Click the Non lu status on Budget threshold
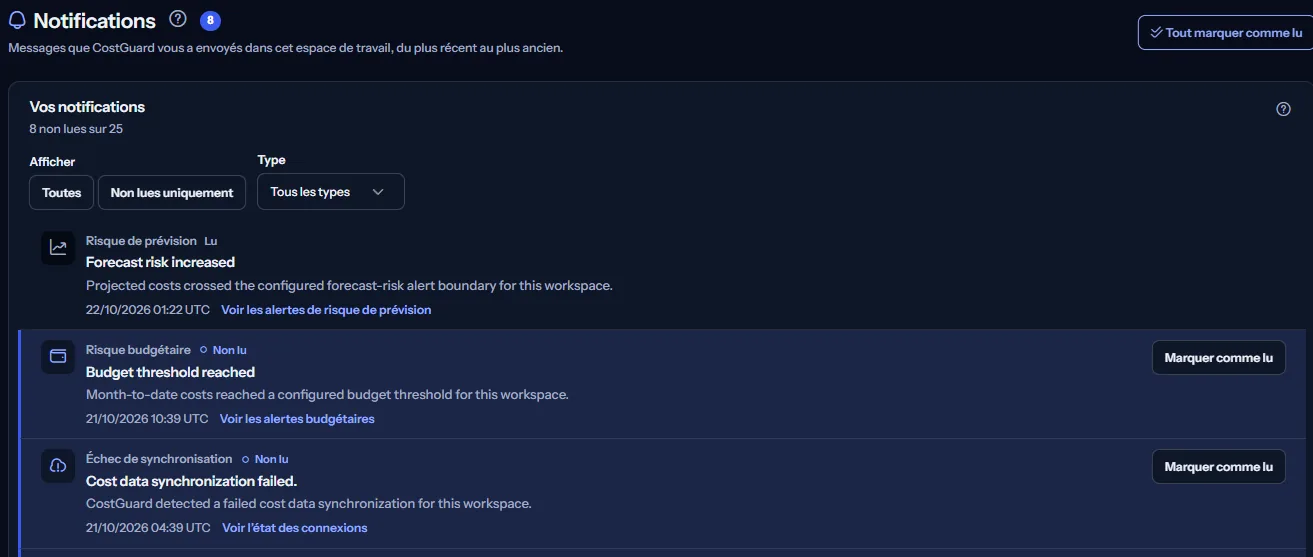The width and height of the screenshot is (1313, 557). (223, 350)
